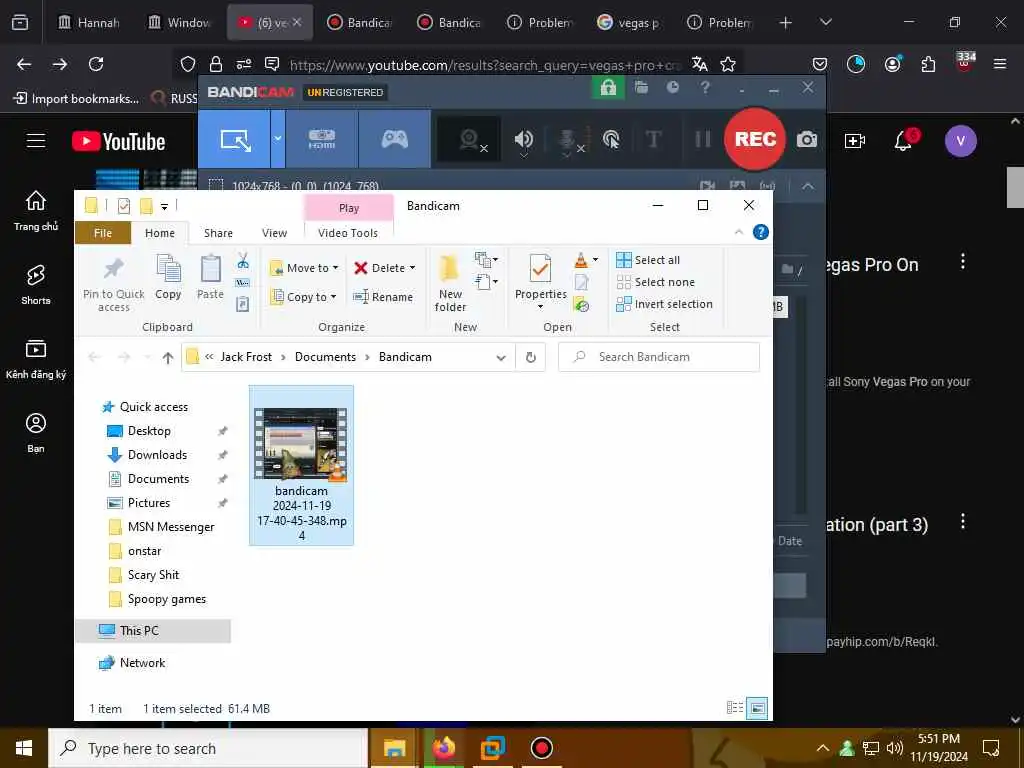Switch to the Home ribbon tab
1024x768 pixels.
pyautogui.click(x=160, y=233)
